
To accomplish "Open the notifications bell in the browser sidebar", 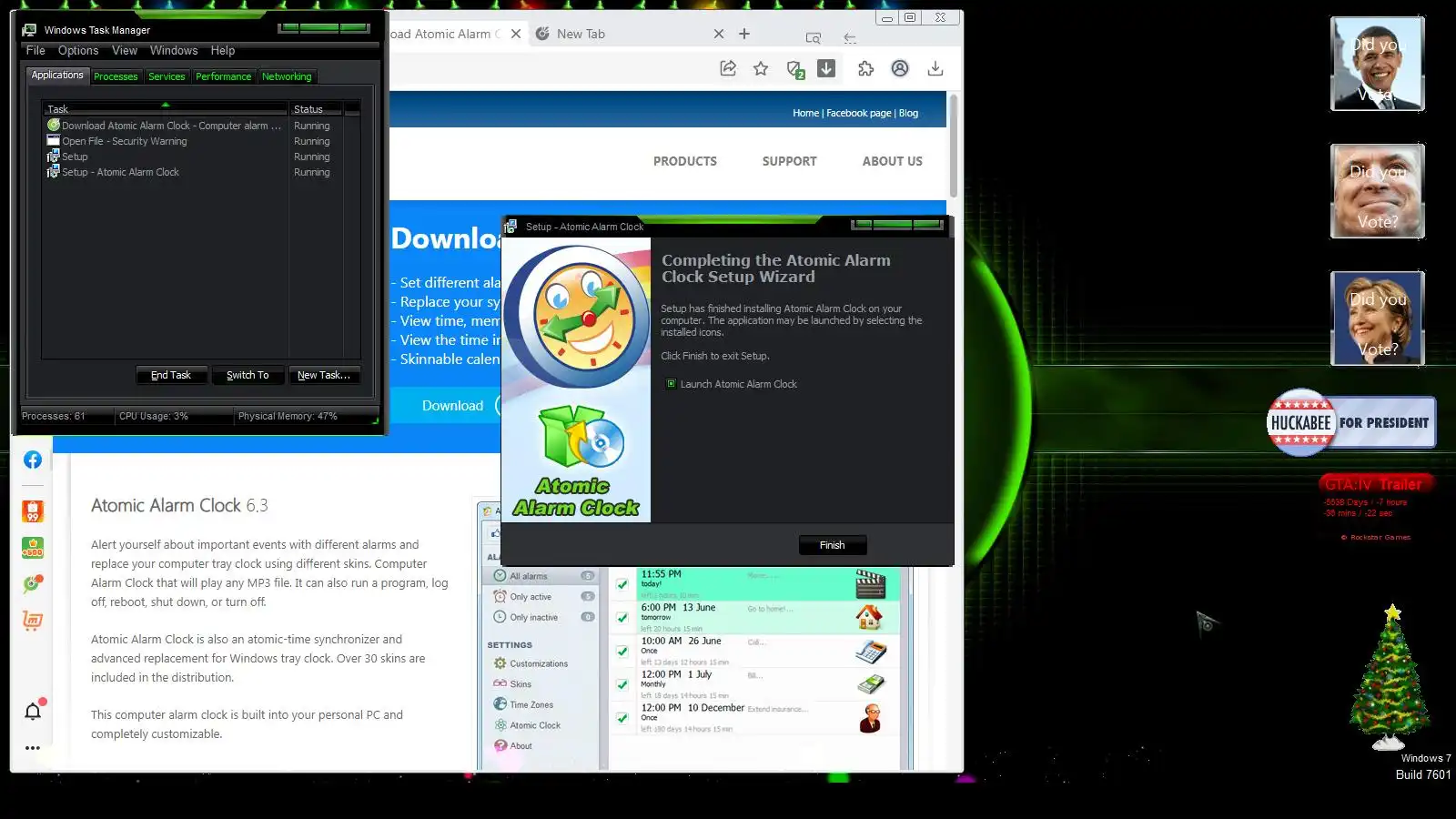I will pyautogui.click(x=33, y=711).
